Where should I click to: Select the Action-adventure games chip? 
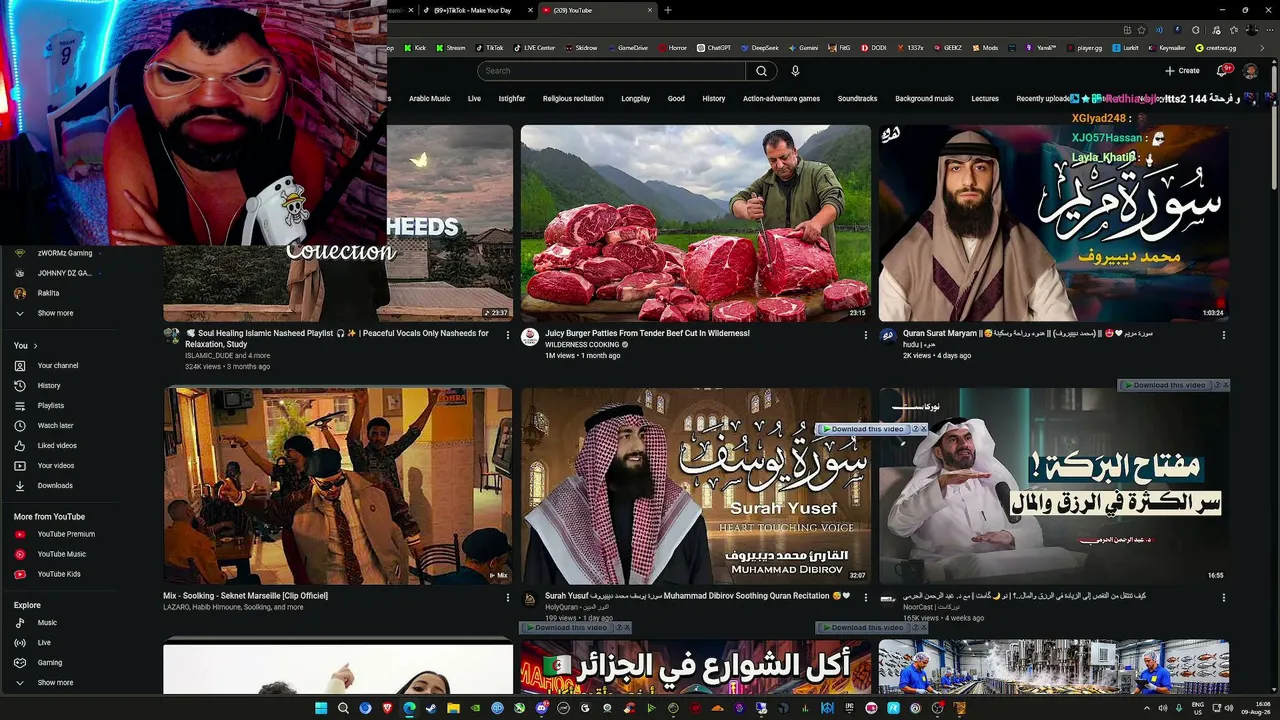[x=781, y=99]
